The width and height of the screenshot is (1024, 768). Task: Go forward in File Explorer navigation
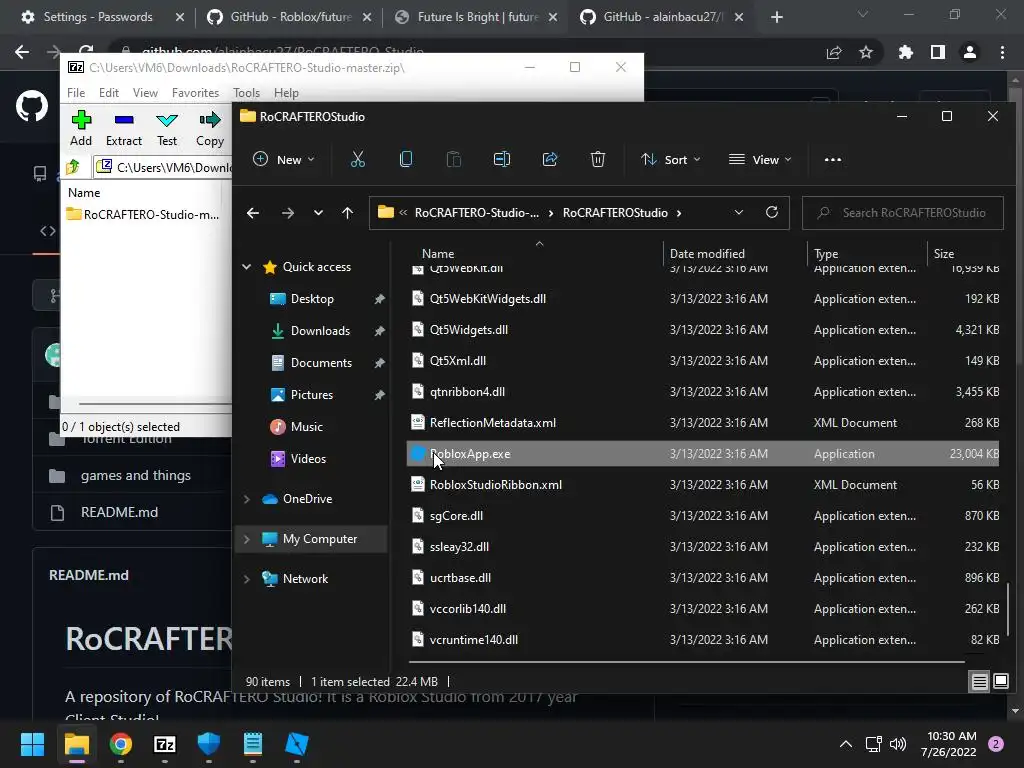coord(287,213)
